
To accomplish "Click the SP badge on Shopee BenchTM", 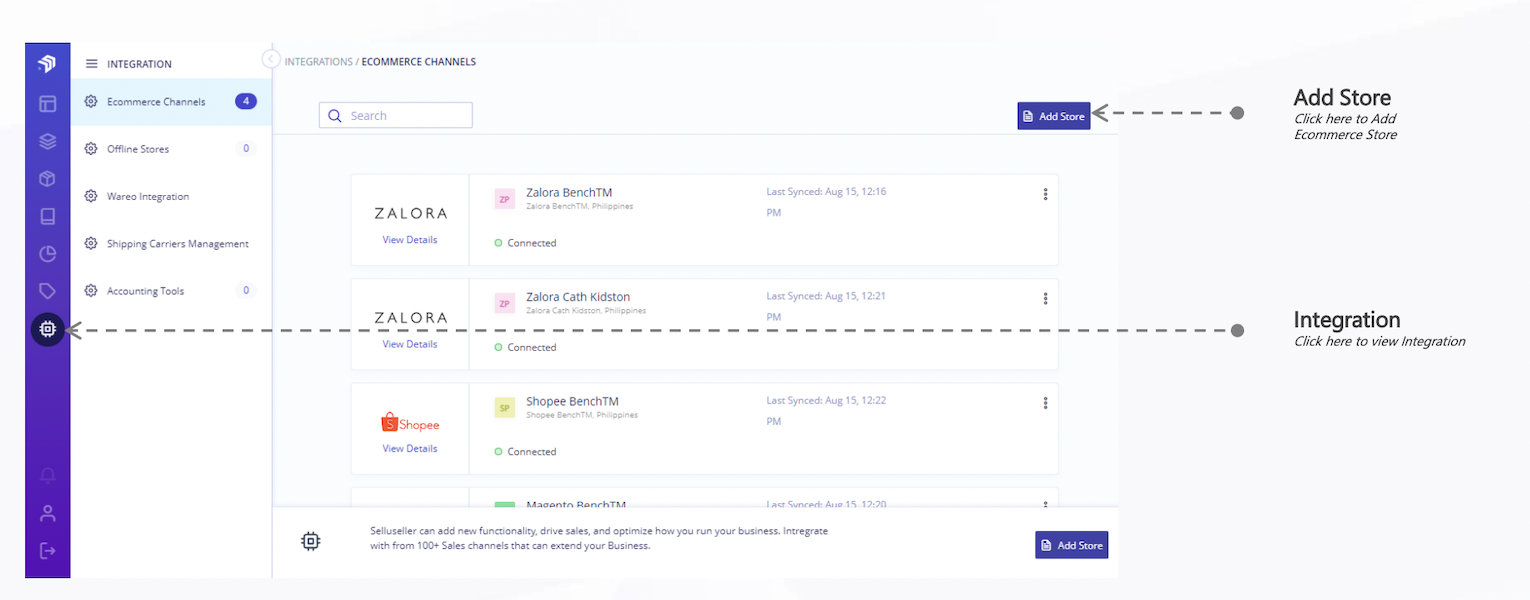I will 505,407.
